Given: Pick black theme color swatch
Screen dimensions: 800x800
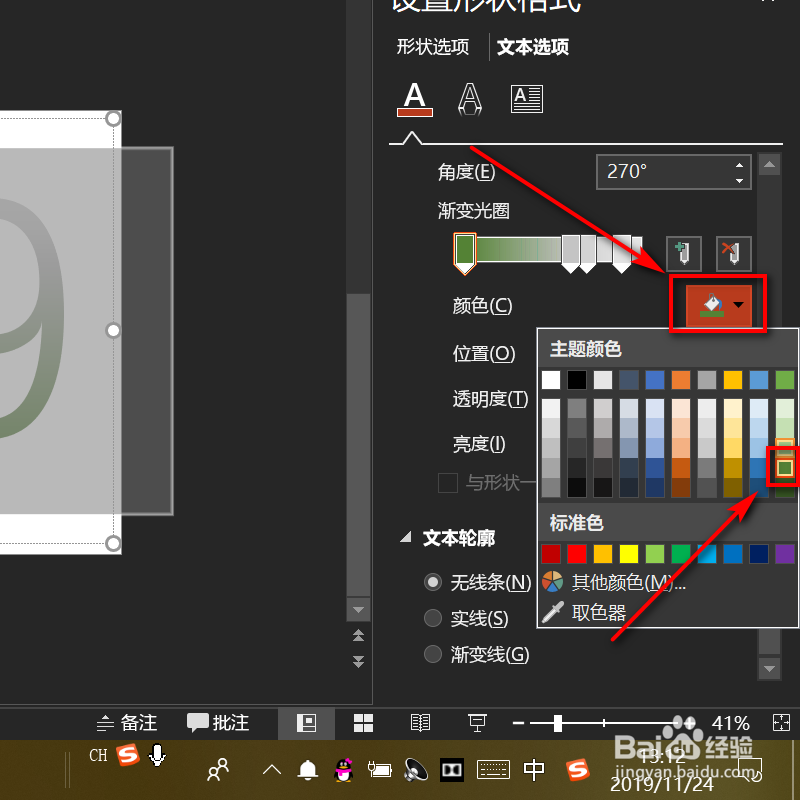Looking at the screenshot, I should pos(577,380).
